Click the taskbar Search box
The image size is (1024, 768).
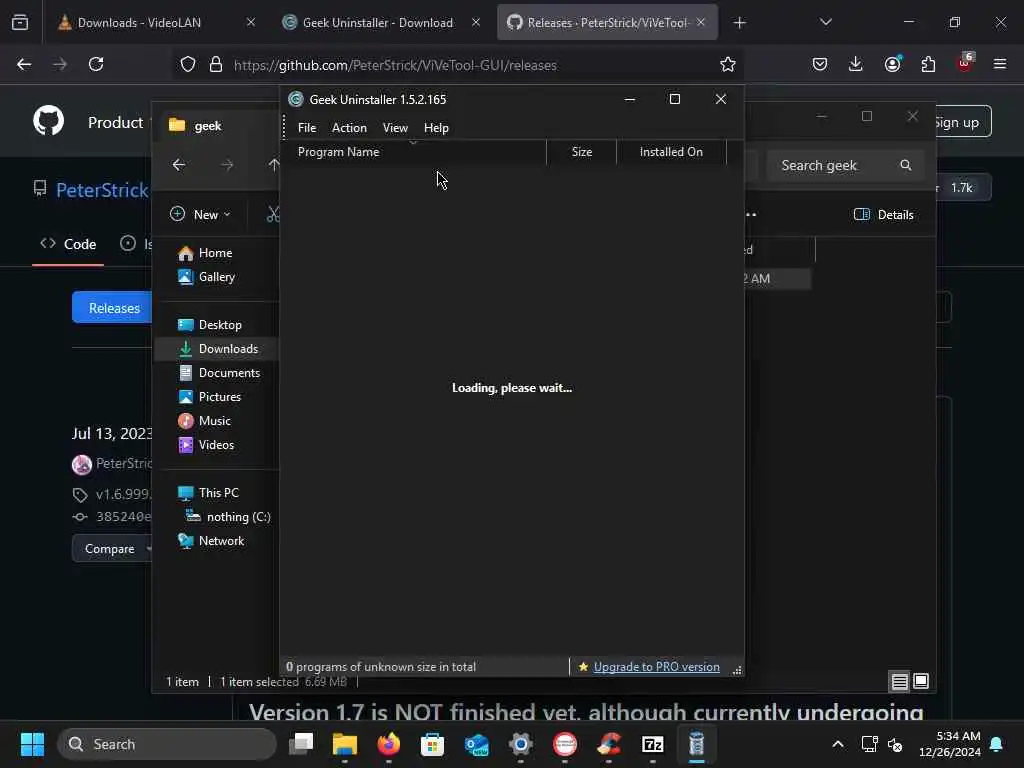pyautogui.click(x=167, y=744)
